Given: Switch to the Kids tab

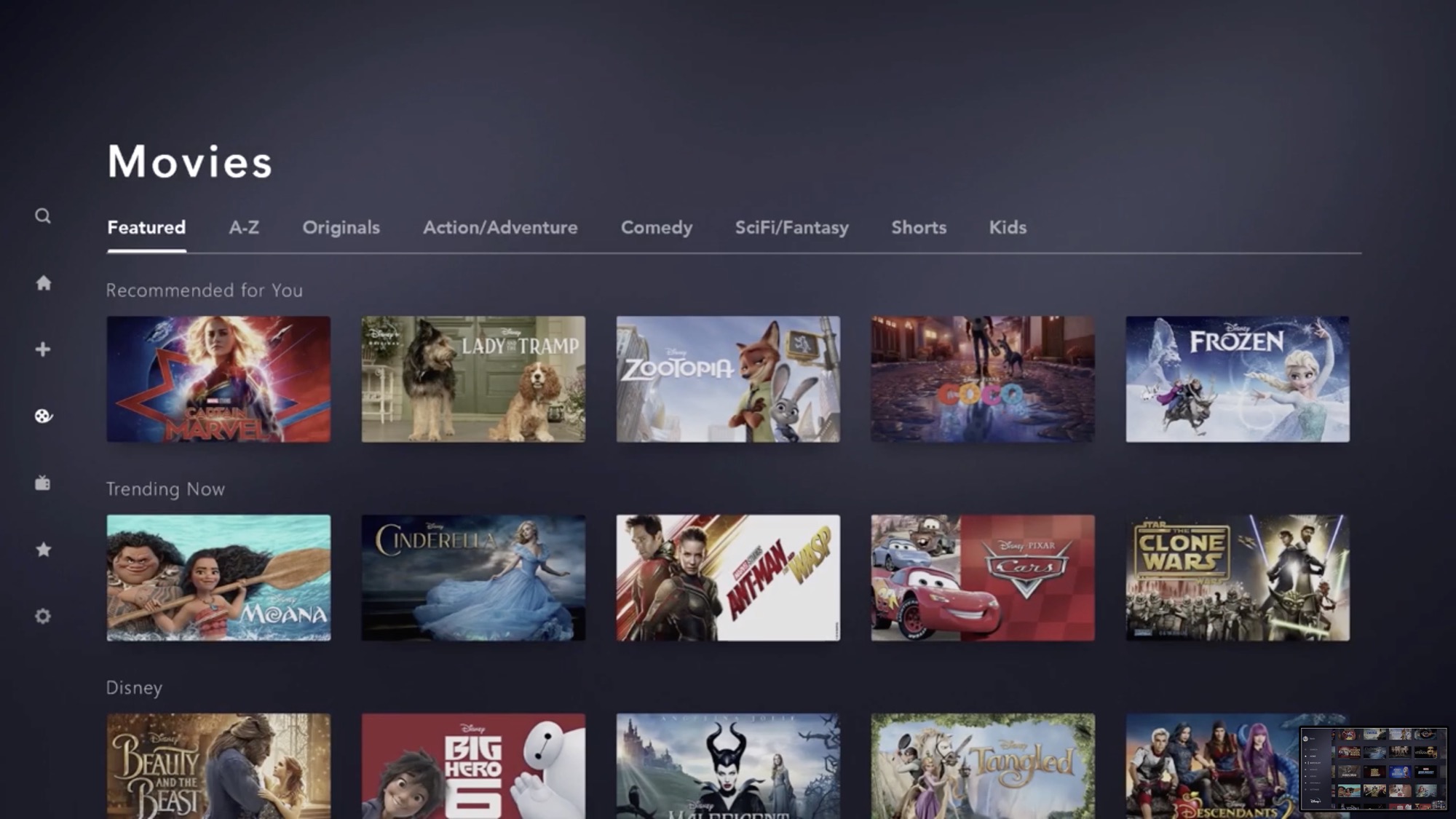Looking at the screenshot, I should click(1008, 228).
